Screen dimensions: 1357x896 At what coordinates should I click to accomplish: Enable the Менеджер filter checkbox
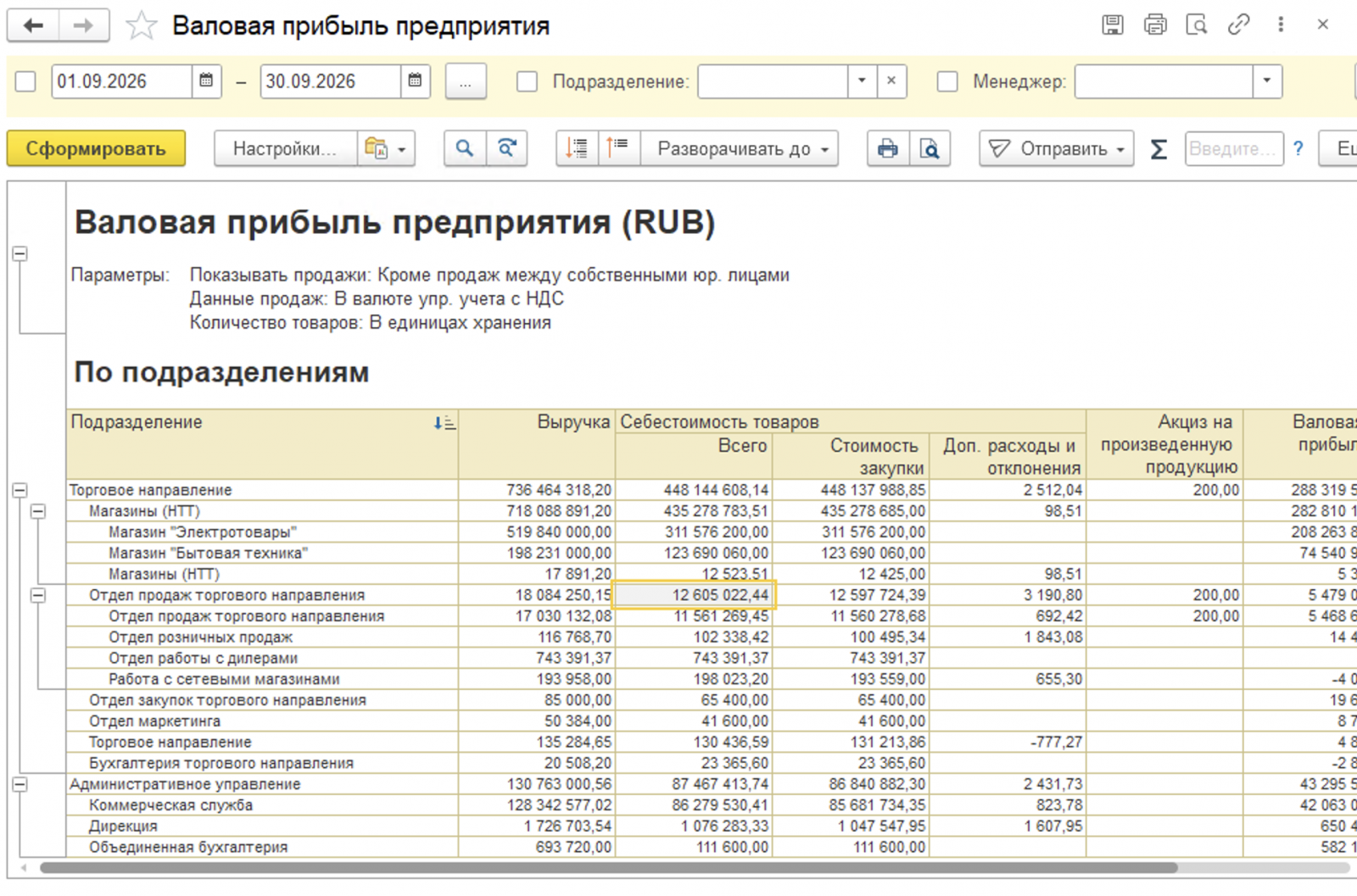click(947, 81)
